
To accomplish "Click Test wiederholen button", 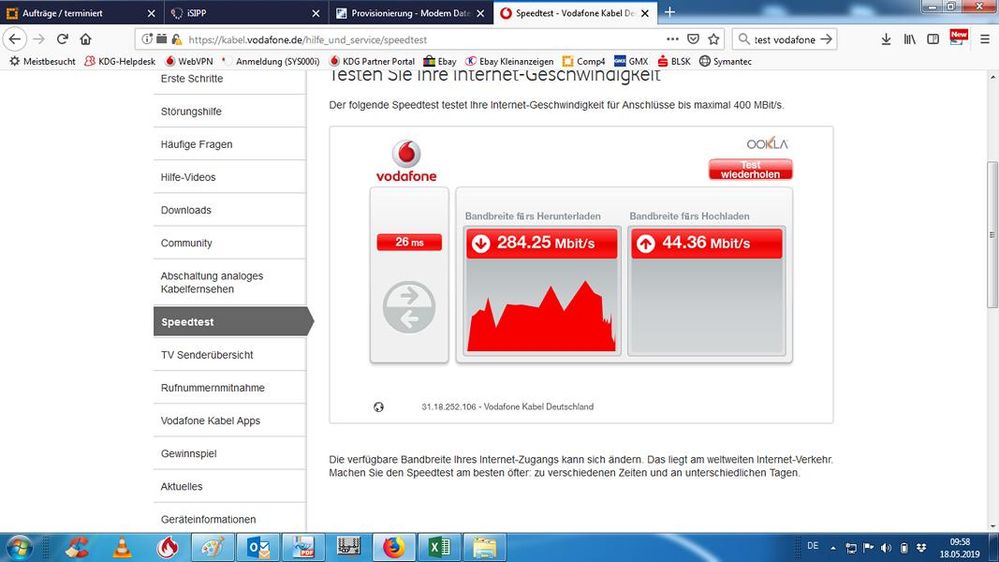I will (751, 169).
